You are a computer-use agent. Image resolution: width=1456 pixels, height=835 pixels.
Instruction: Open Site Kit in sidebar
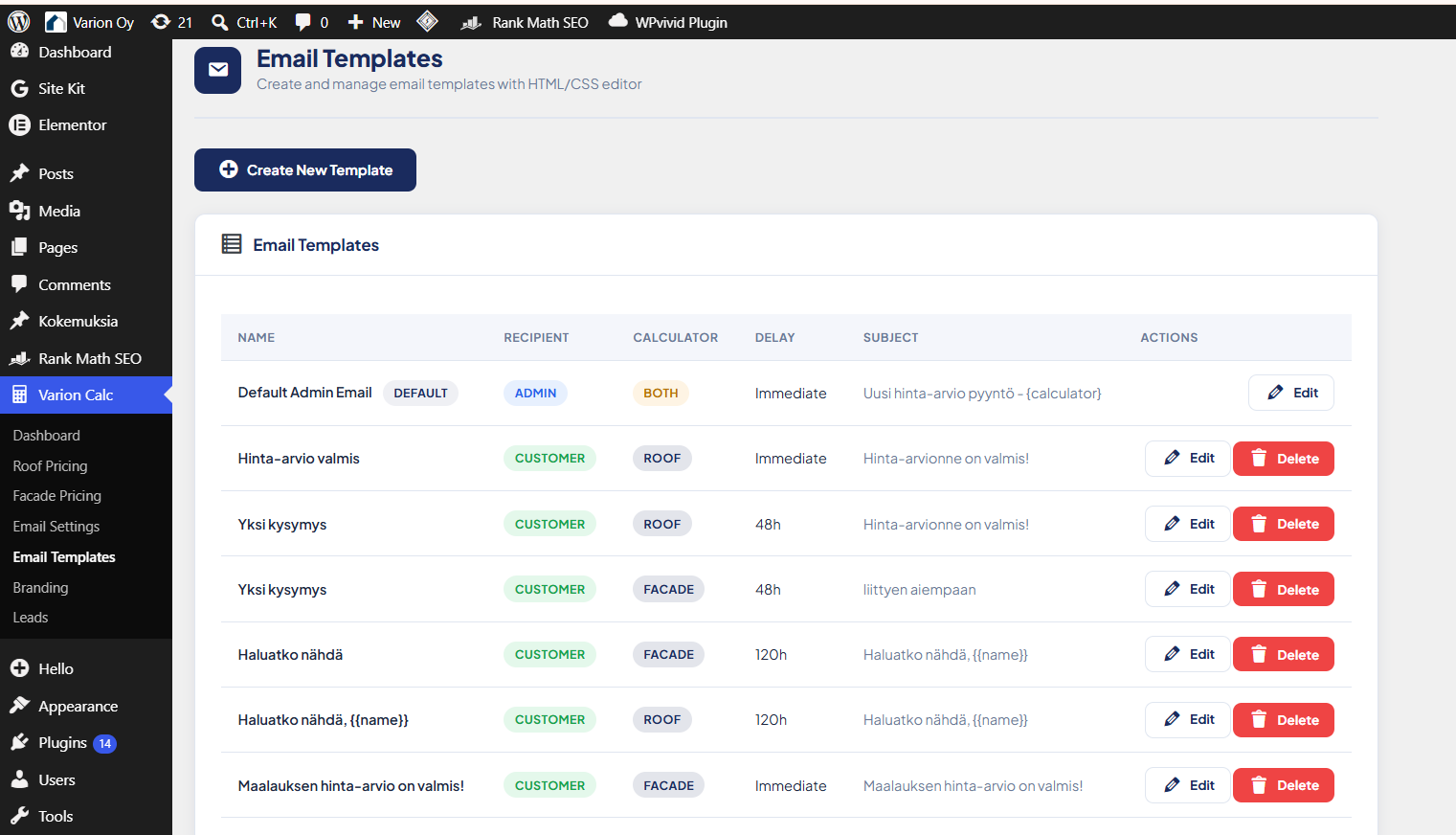click(61, 88)
